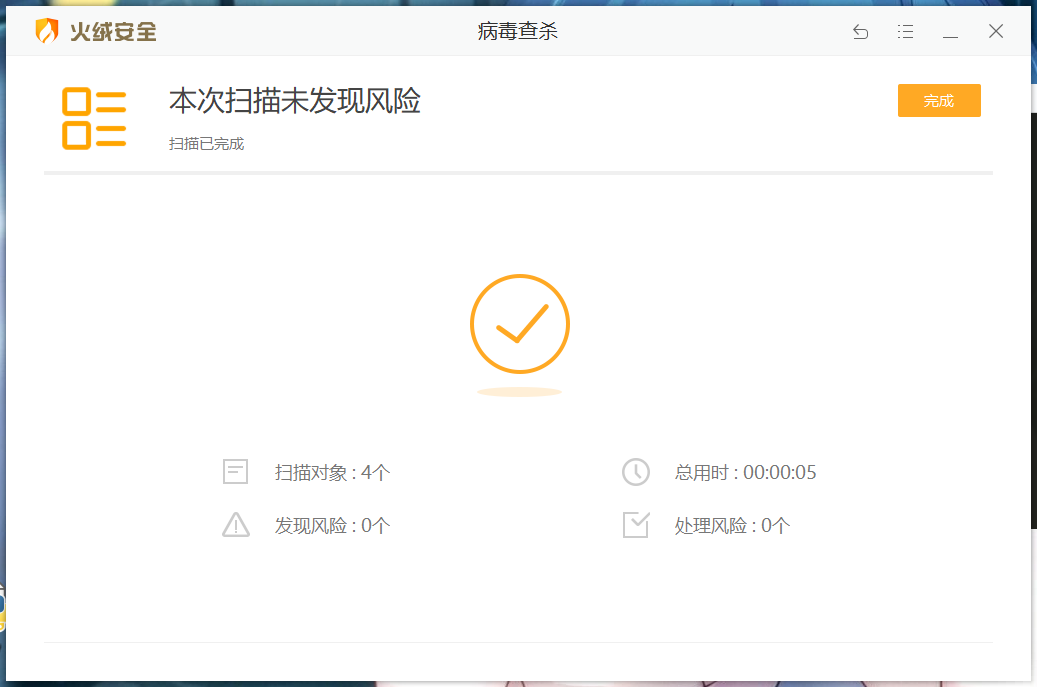1037x687 pixels.
Task: Click the 本次扫描未发现风险 heading
Action: tap(295, 101)
